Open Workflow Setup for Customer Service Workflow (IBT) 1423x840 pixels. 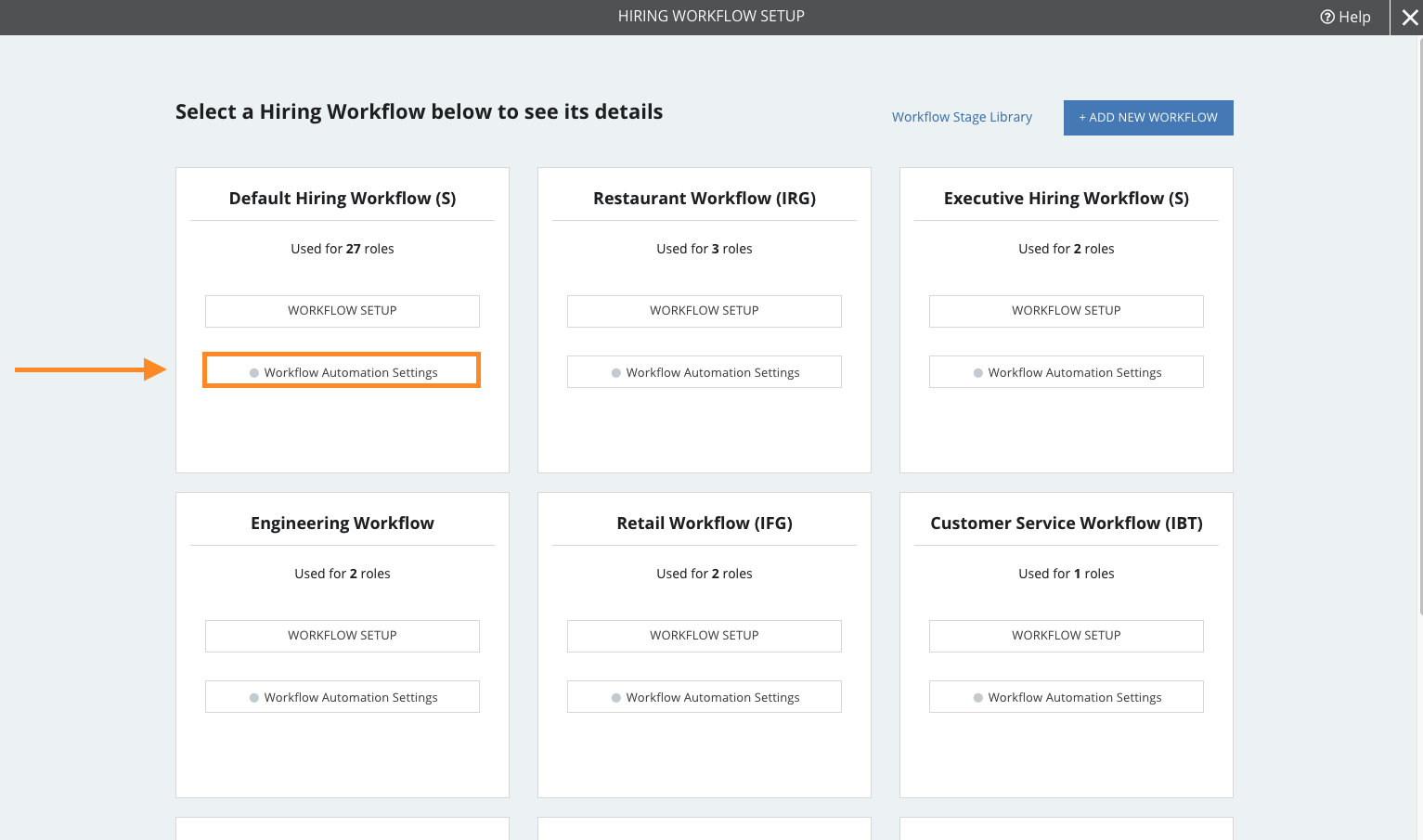(1067, 636)
